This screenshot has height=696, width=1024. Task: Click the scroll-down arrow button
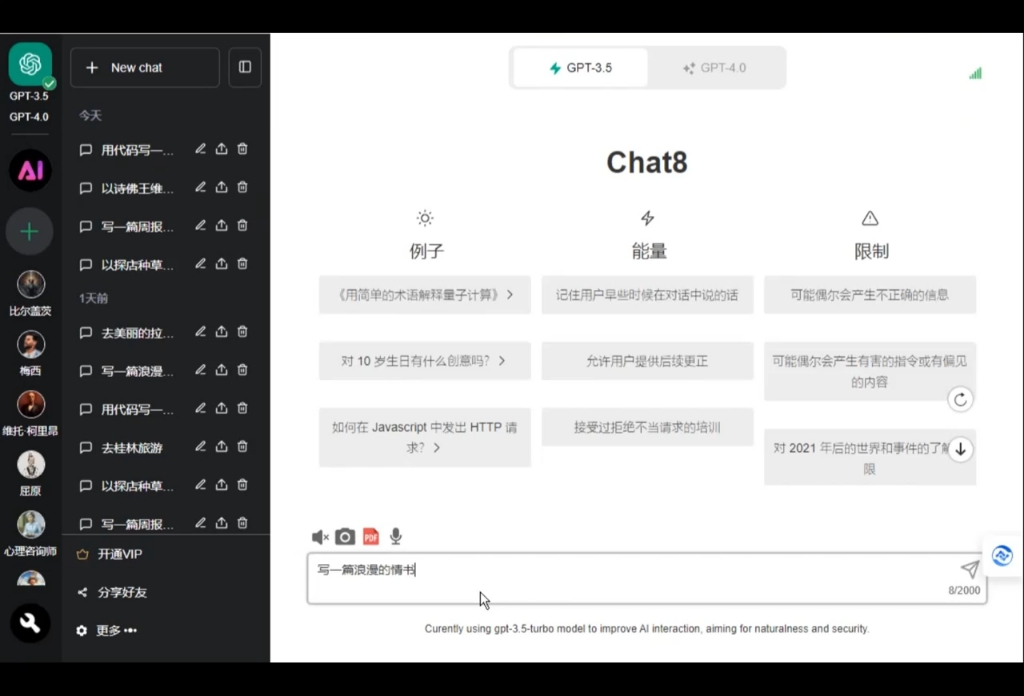click(x=960, y=449)
